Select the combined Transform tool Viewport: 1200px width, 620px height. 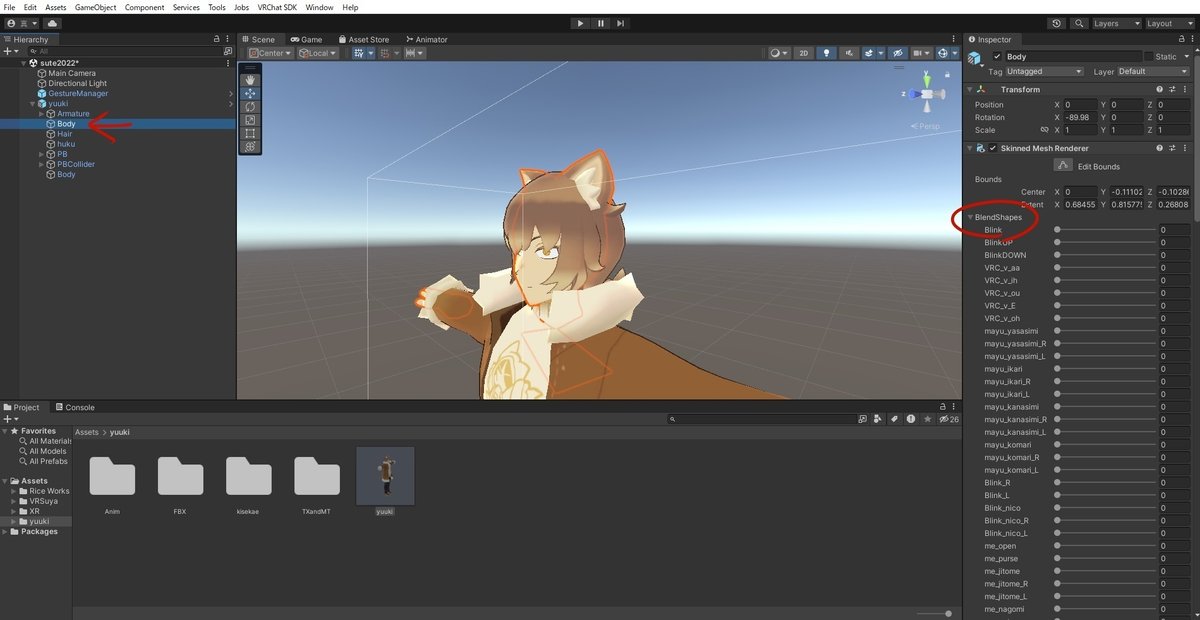click(250, 147)
